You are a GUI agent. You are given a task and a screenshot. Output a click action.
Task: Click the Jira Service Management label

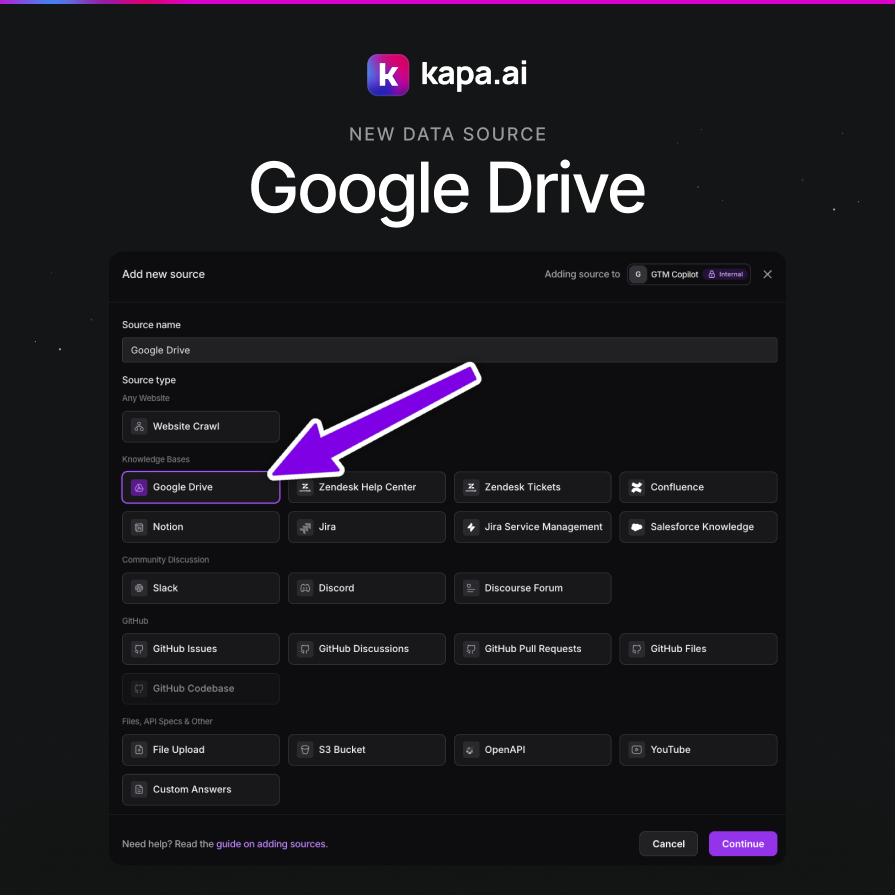point(543,527)
